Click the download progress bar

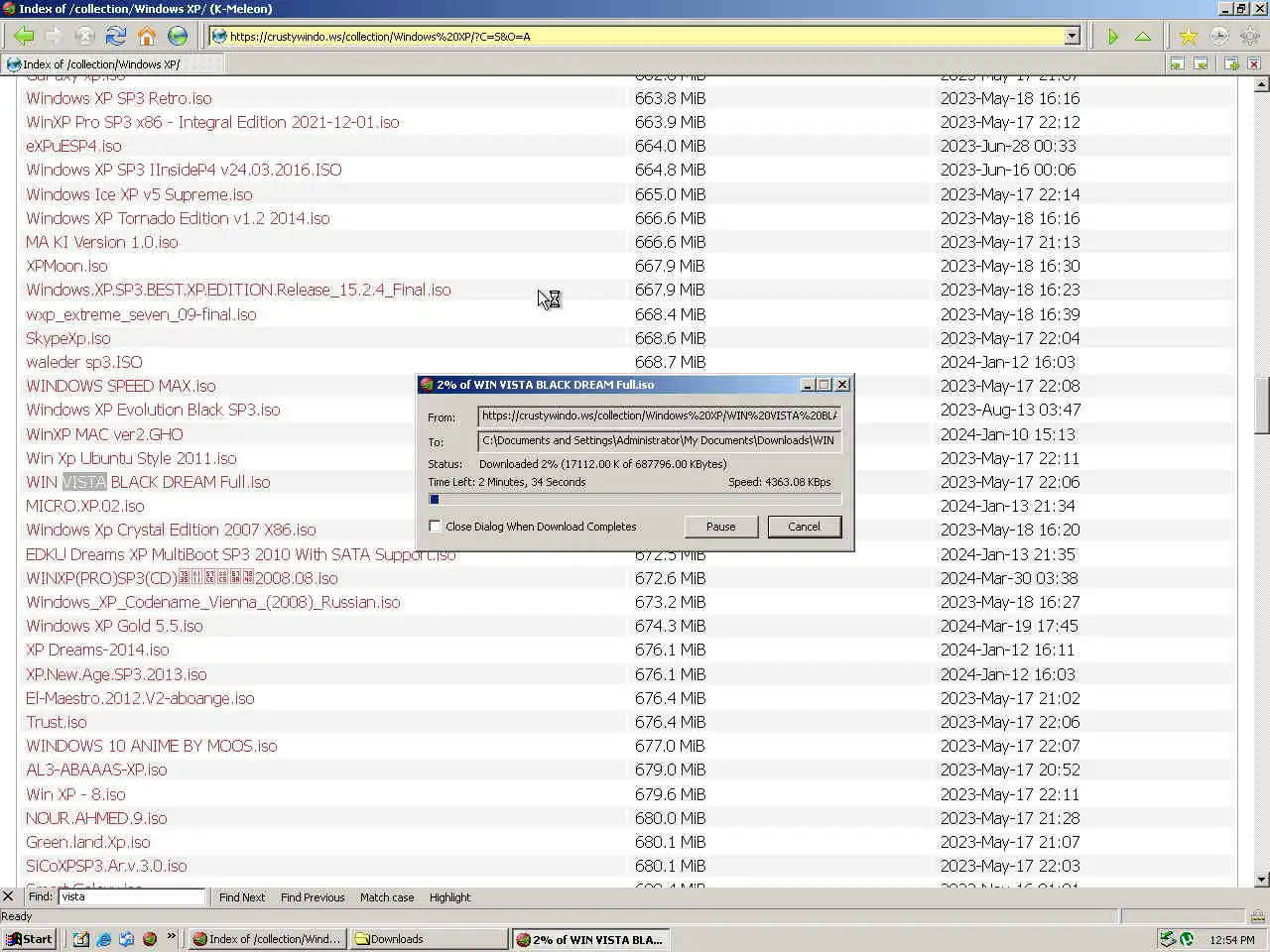pyautogui.click(x=635, y=500)
